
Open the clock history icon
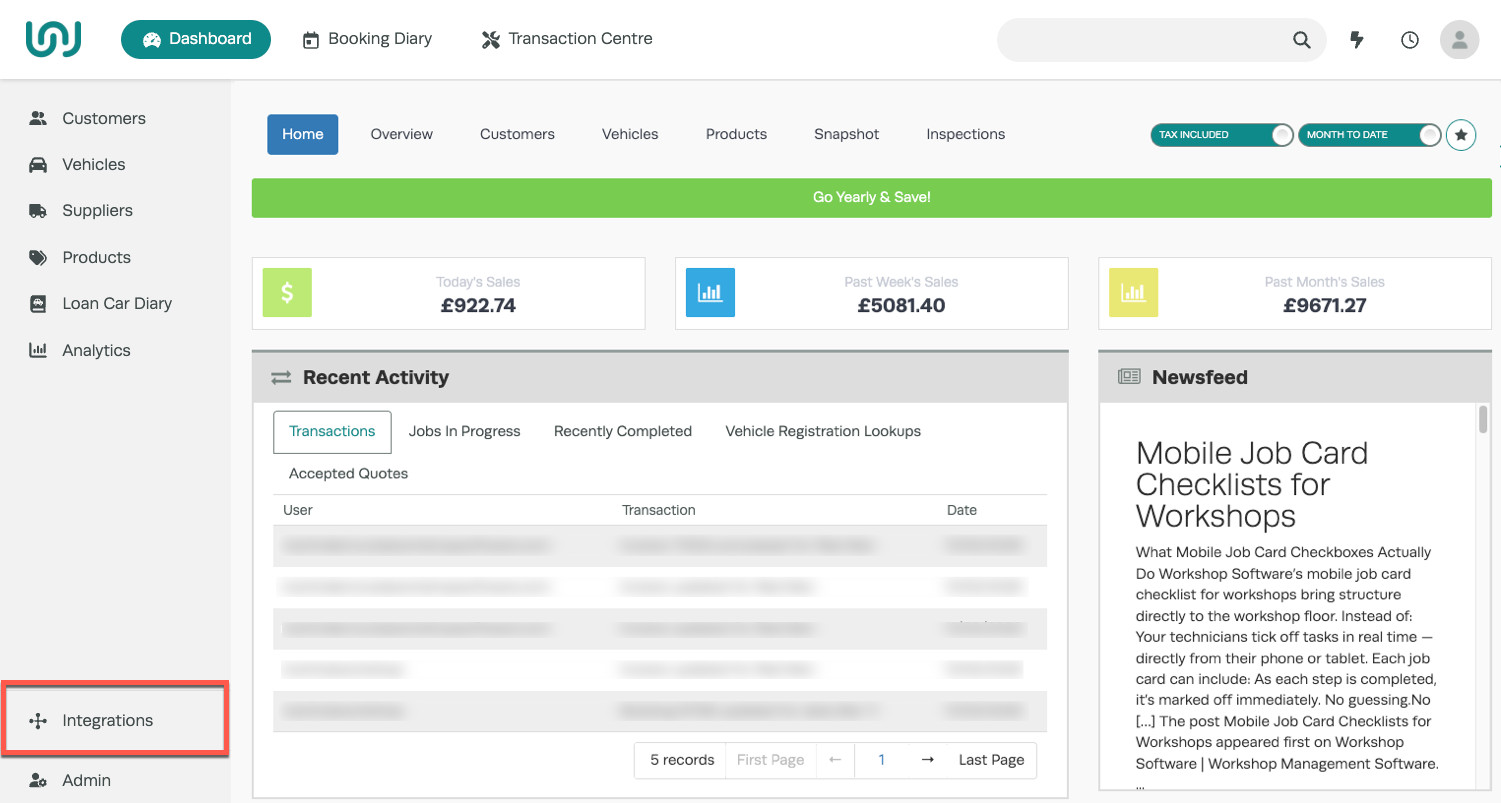(1410, 40)
